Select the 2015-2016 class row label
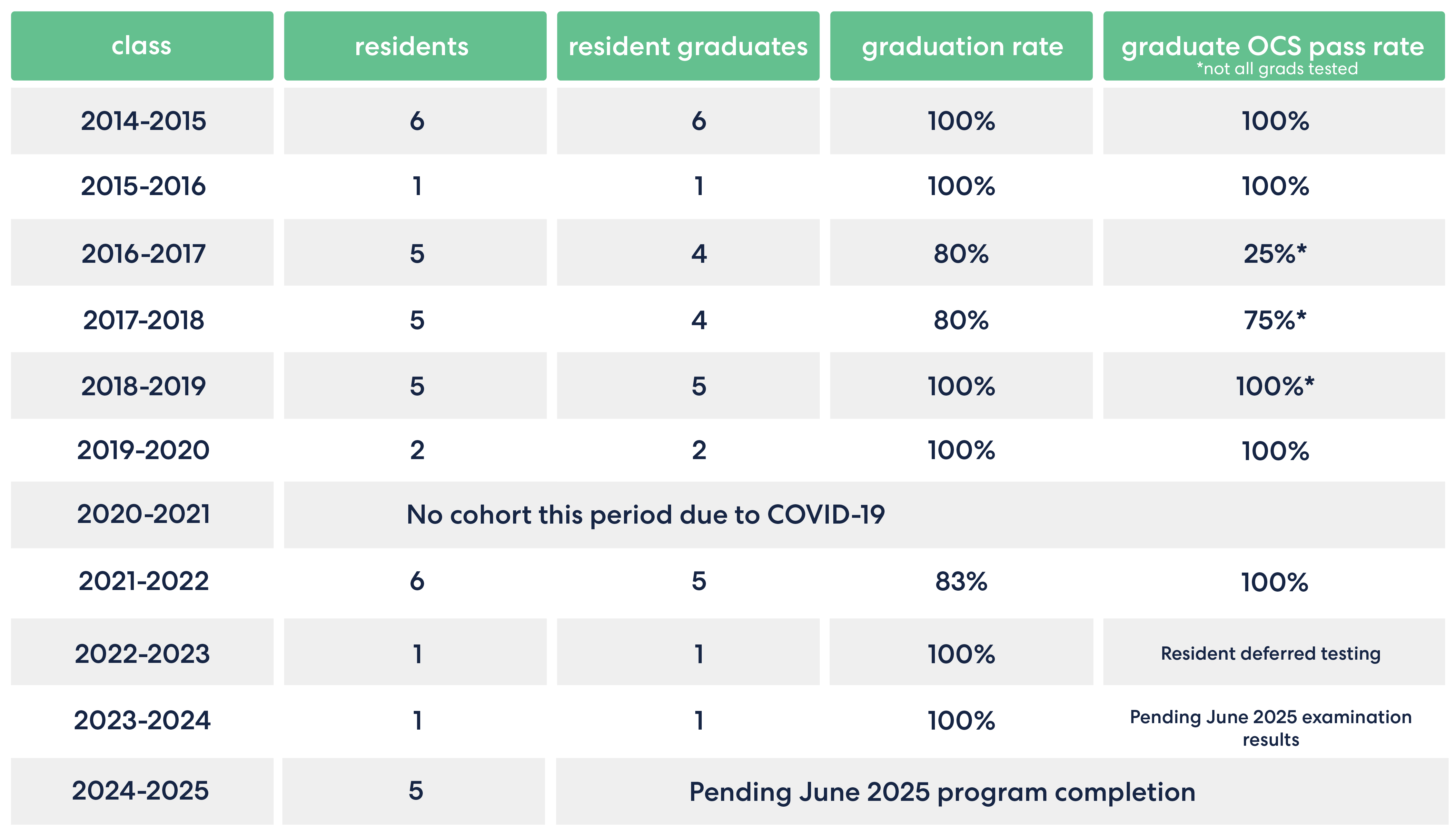 click(x=143, y=186)
